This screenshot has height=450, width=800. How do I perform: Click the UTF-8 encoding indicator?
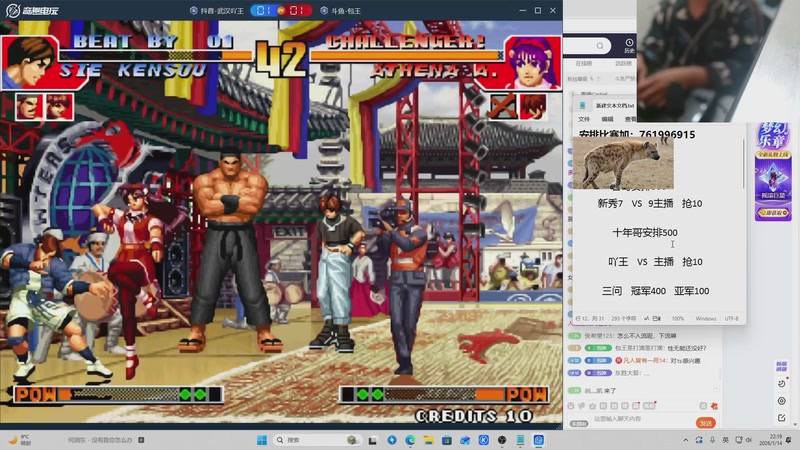point(732,318)
